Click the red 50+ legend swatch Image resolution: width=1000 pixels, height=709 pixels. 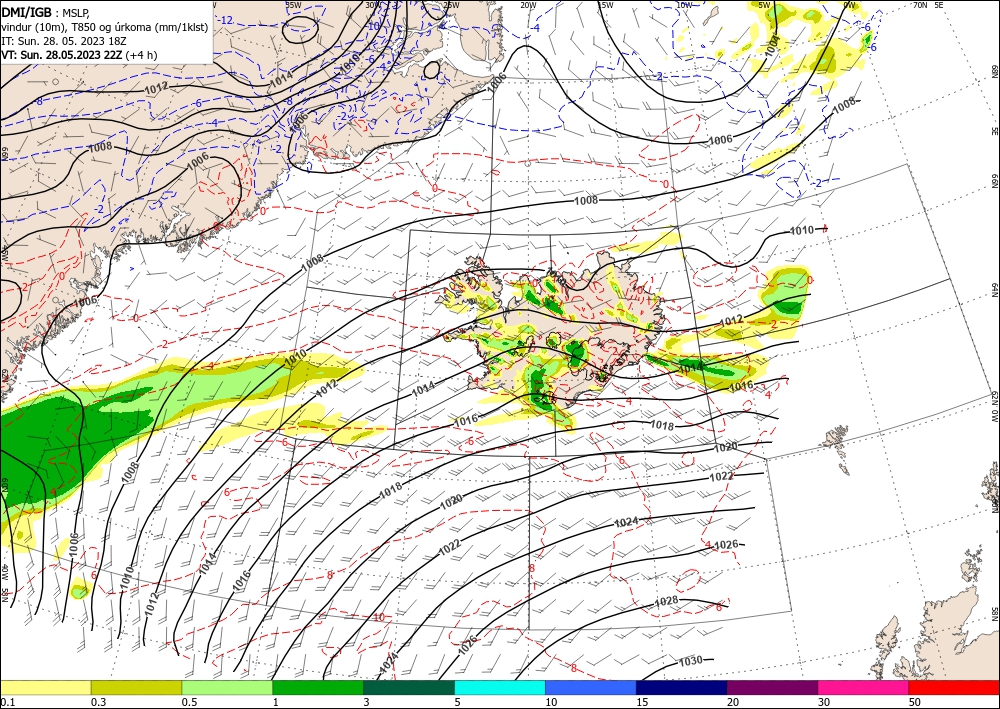(x=954, y=687)
